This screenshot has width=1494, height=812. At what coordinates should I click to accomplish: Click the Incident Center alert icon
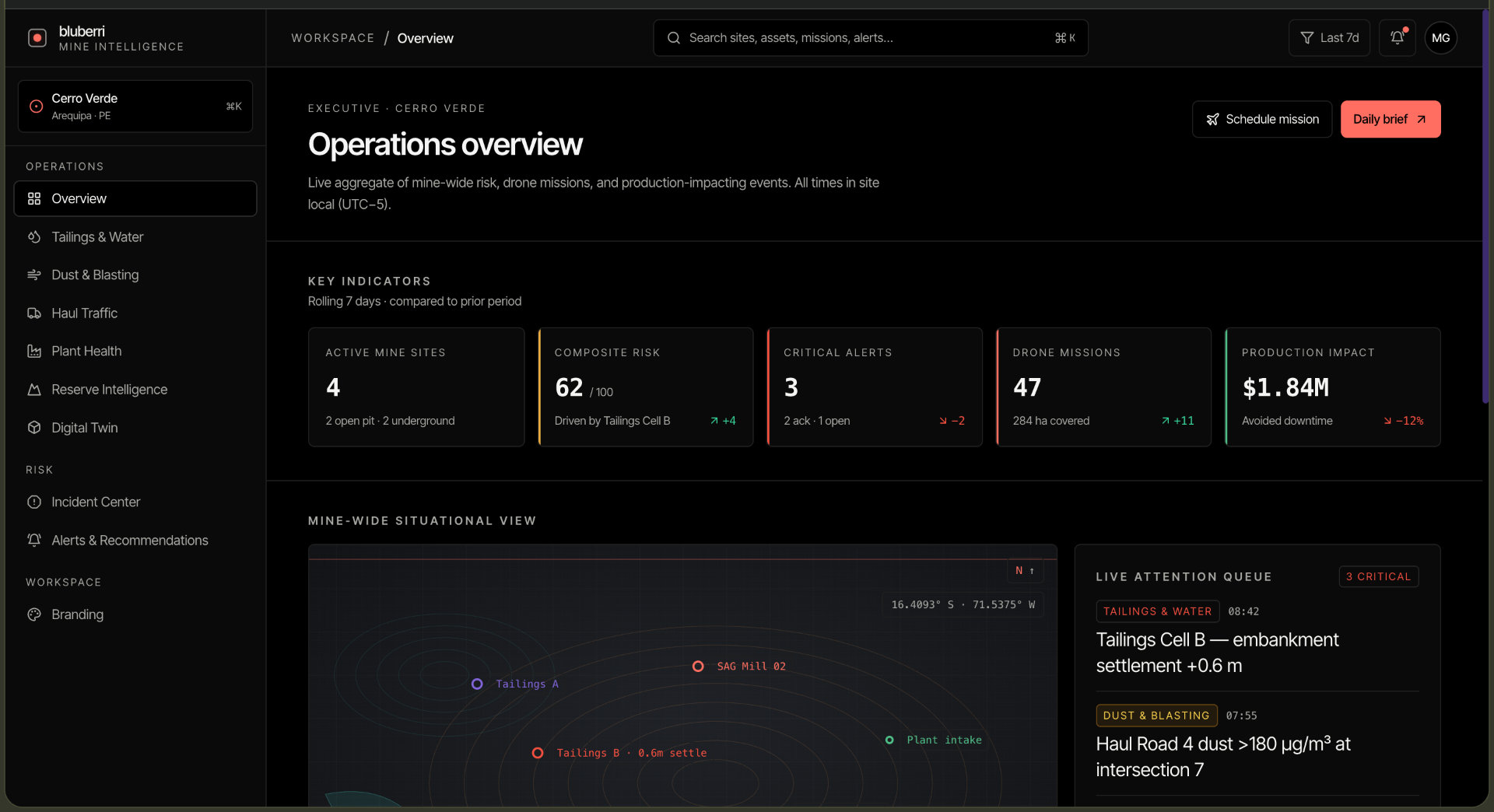pos(34,502)
